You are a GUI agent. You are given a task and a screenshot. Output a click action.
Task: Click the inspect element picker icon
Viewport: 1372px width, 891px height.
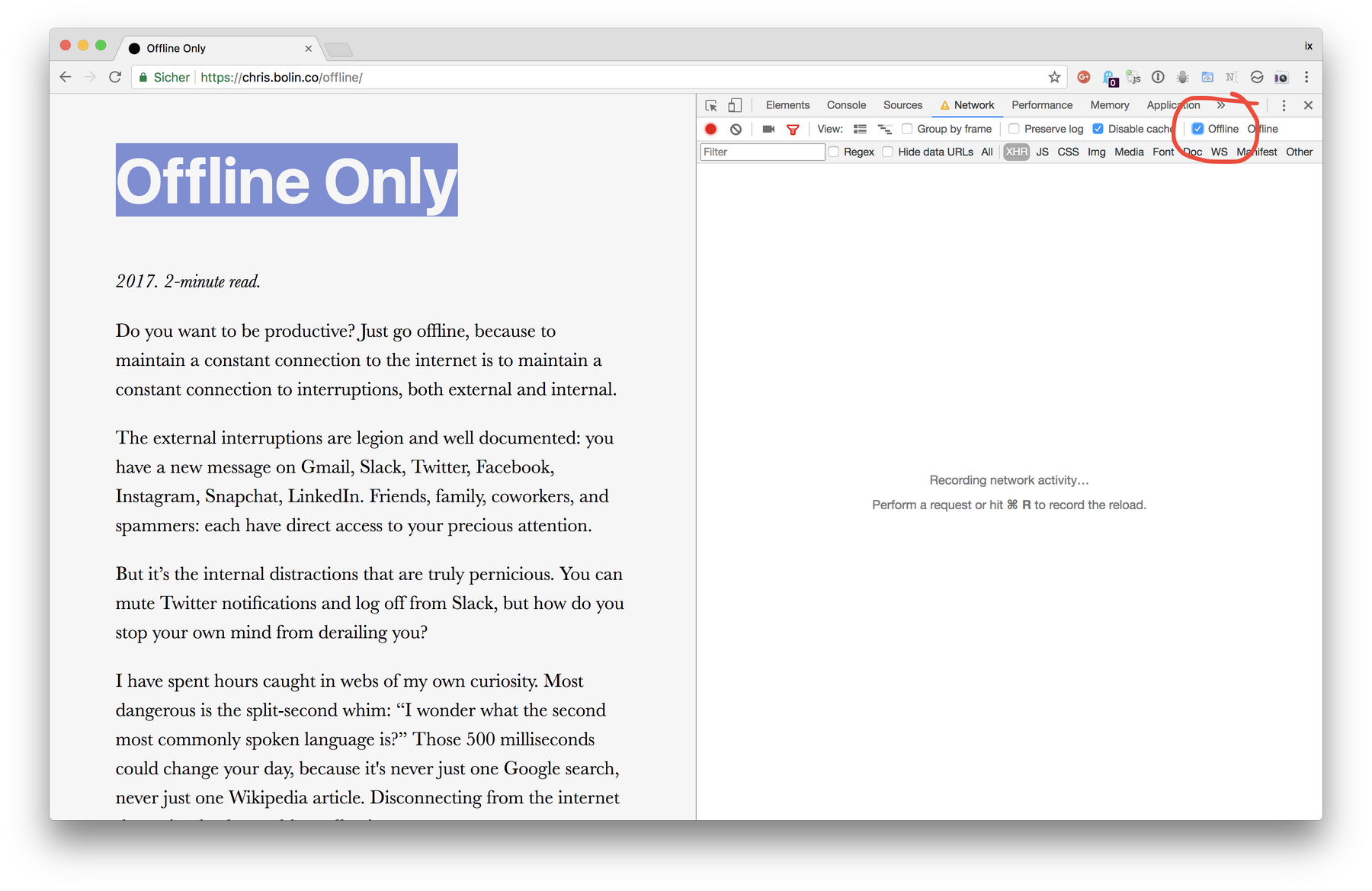tap(711, 105)
